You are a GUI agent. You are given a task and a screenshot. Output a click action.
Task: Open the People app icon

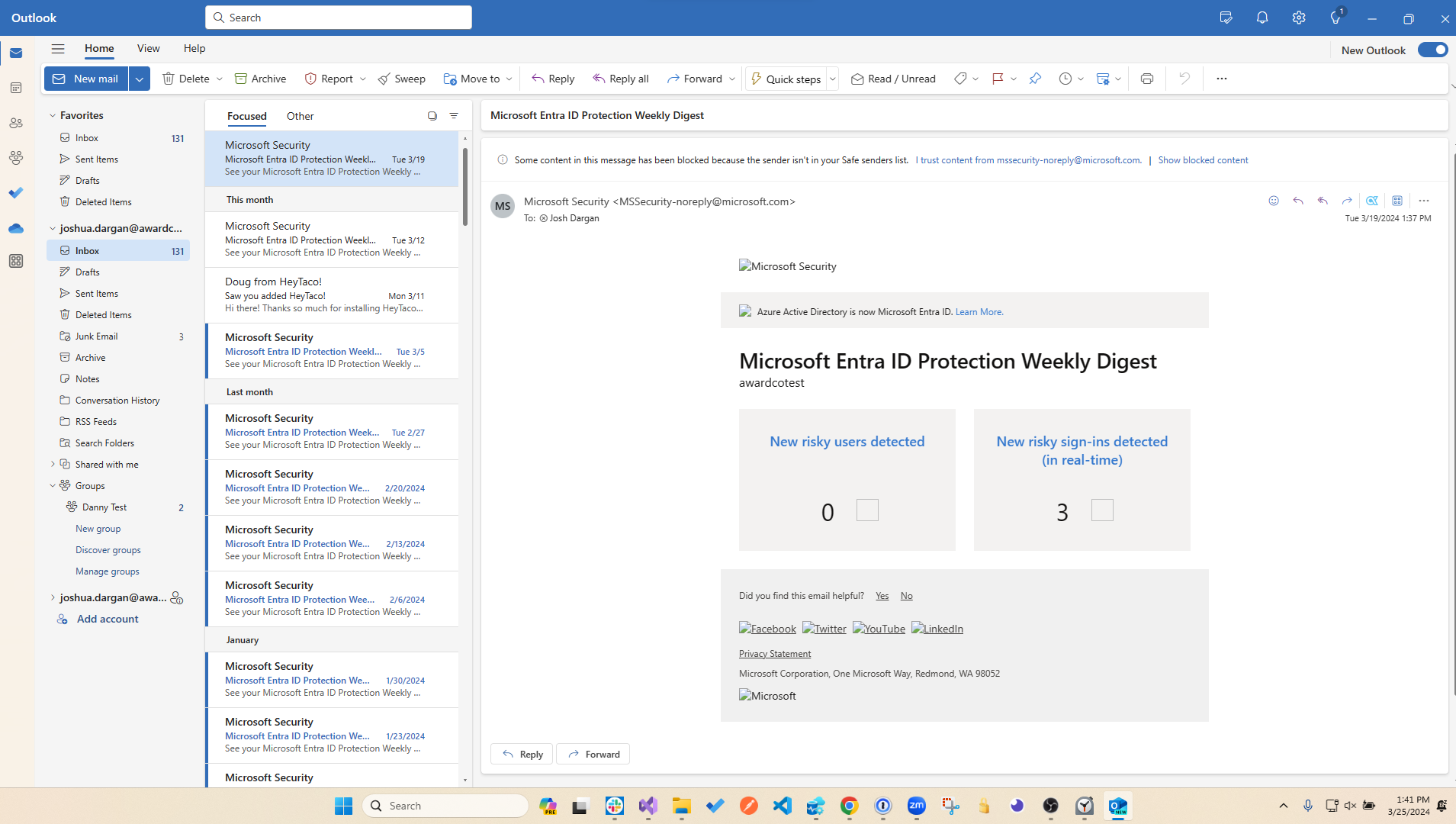point(15,122)
